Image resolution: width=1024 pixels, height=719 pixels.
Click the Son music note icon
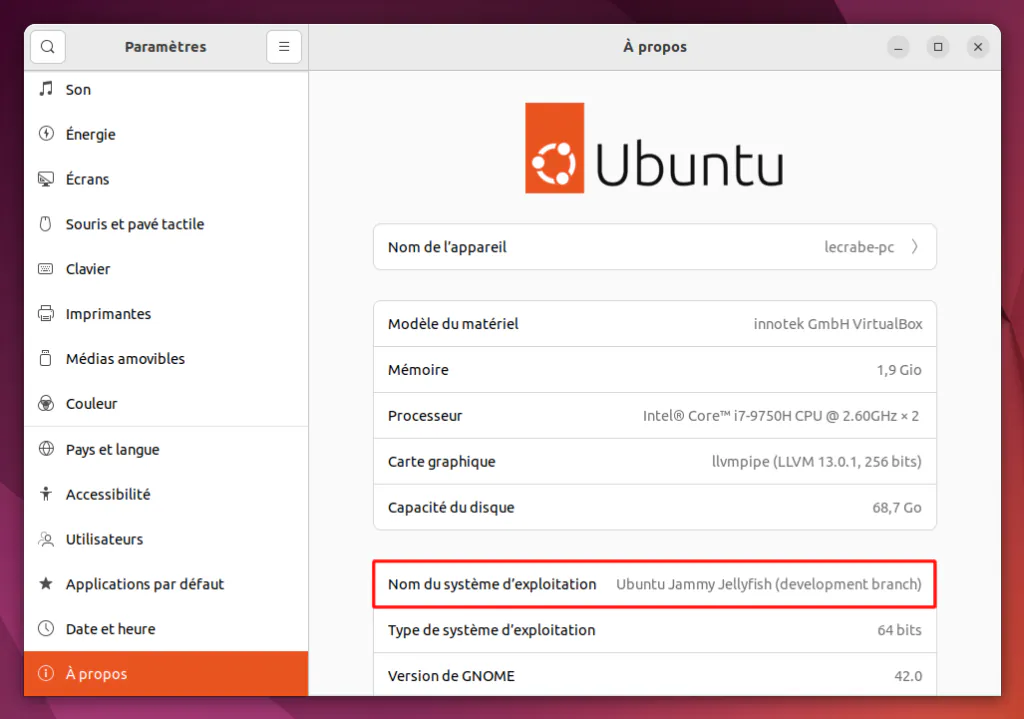click(46, 89)
